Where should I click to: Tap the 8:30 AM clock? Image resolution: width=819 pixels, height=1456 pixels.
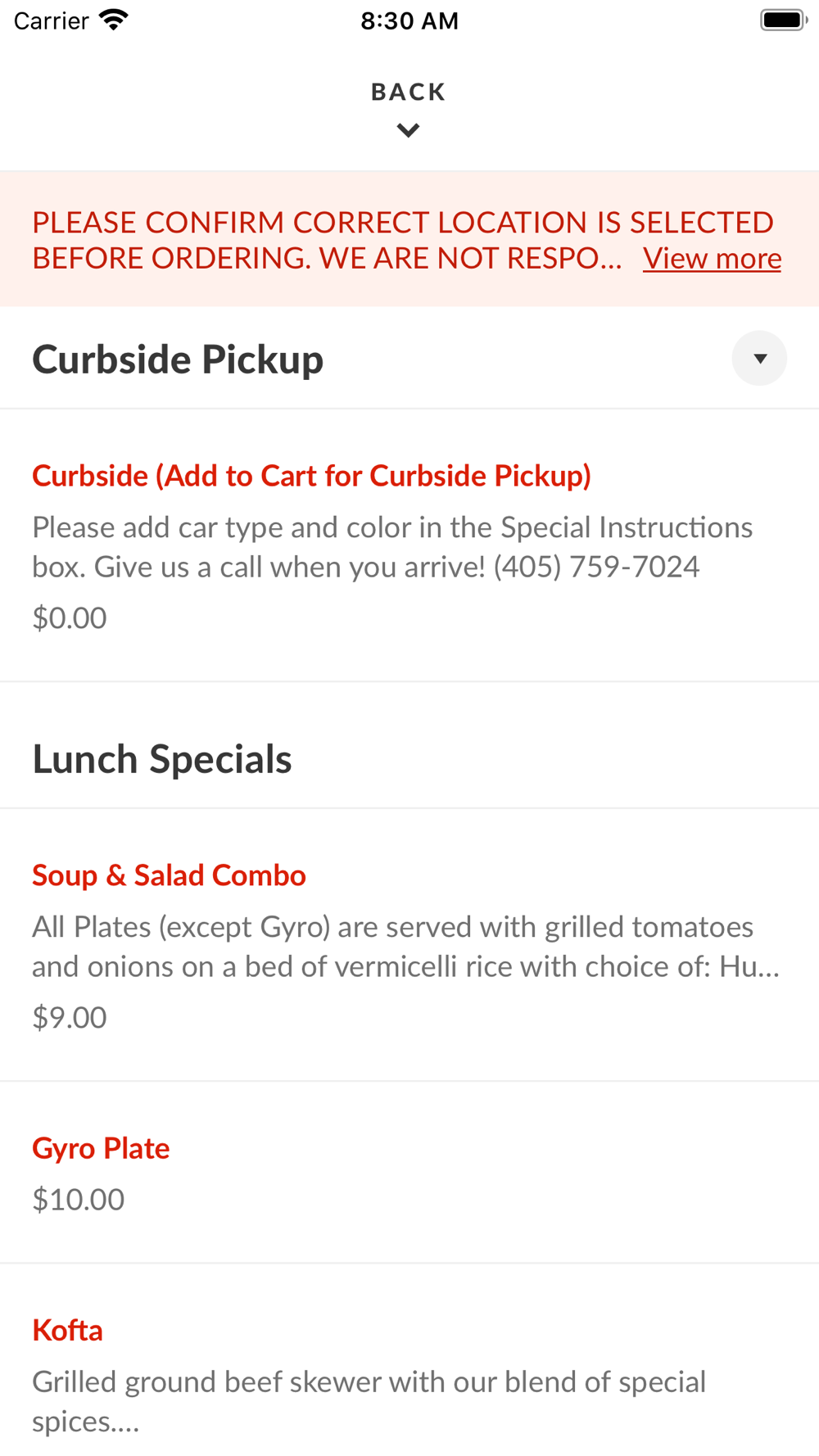click(409, 21)
